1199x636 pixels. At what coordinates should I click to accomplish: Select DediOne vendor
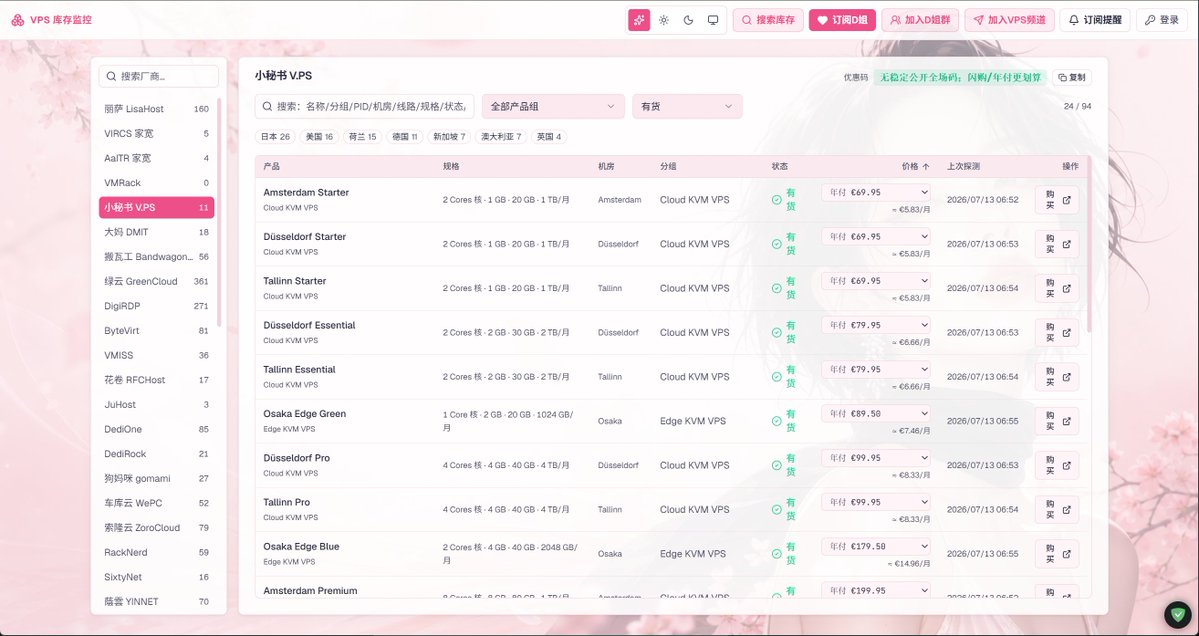(157, 429)
